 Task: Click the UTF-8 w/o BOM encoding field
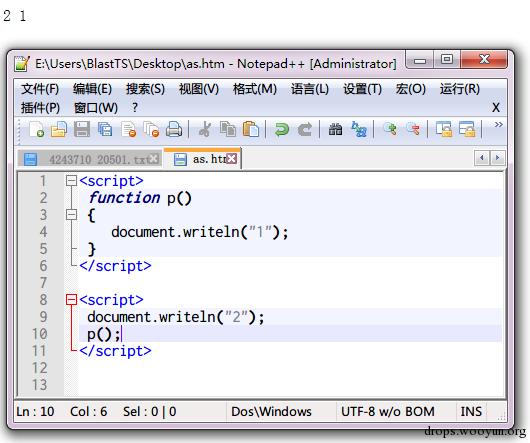tap(388, 412)
